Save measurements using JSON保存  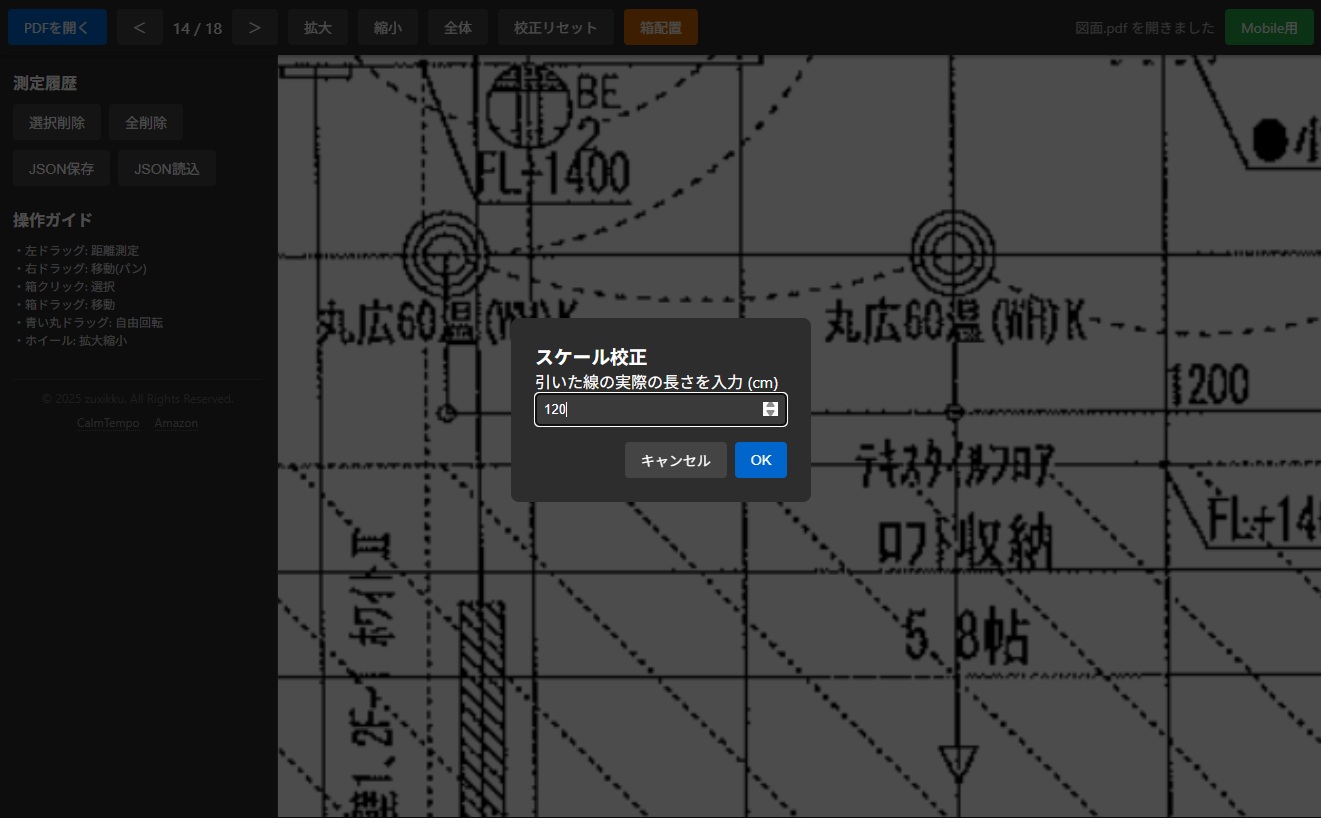(61, 169)
